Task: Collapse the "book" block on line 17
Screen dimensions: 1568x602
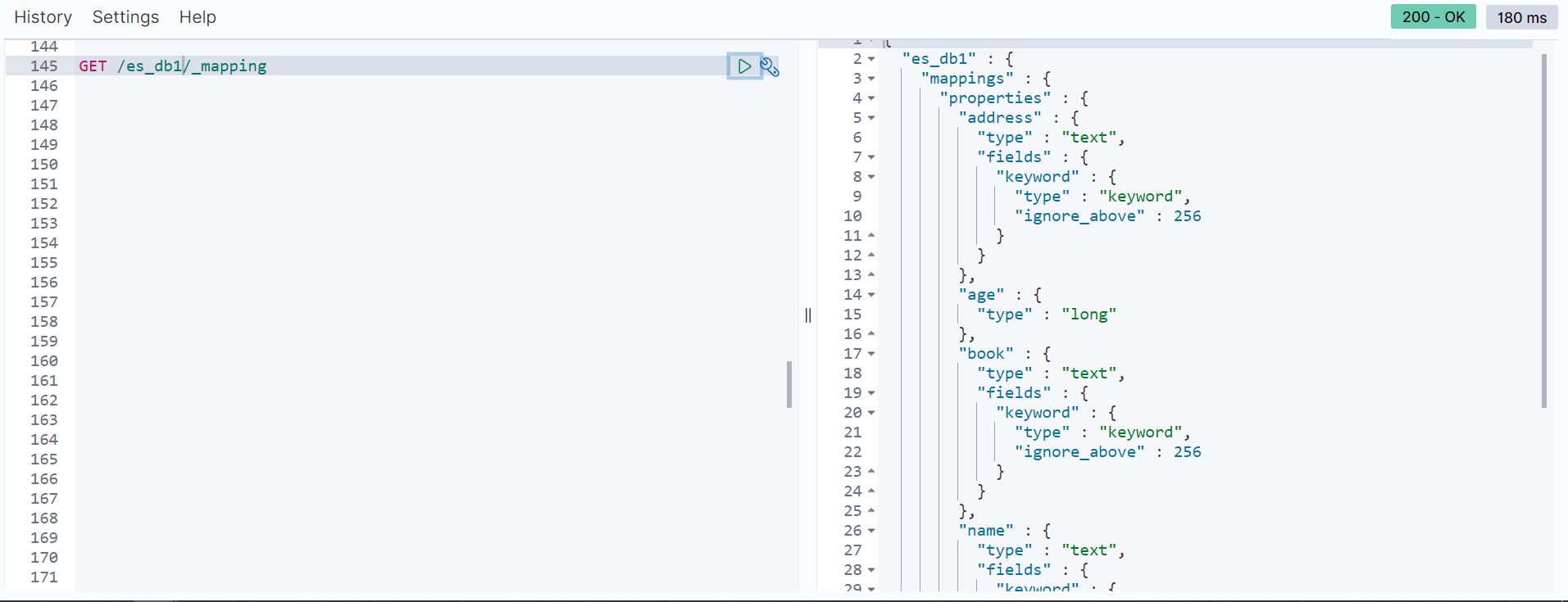Action: tap(871, 354)
